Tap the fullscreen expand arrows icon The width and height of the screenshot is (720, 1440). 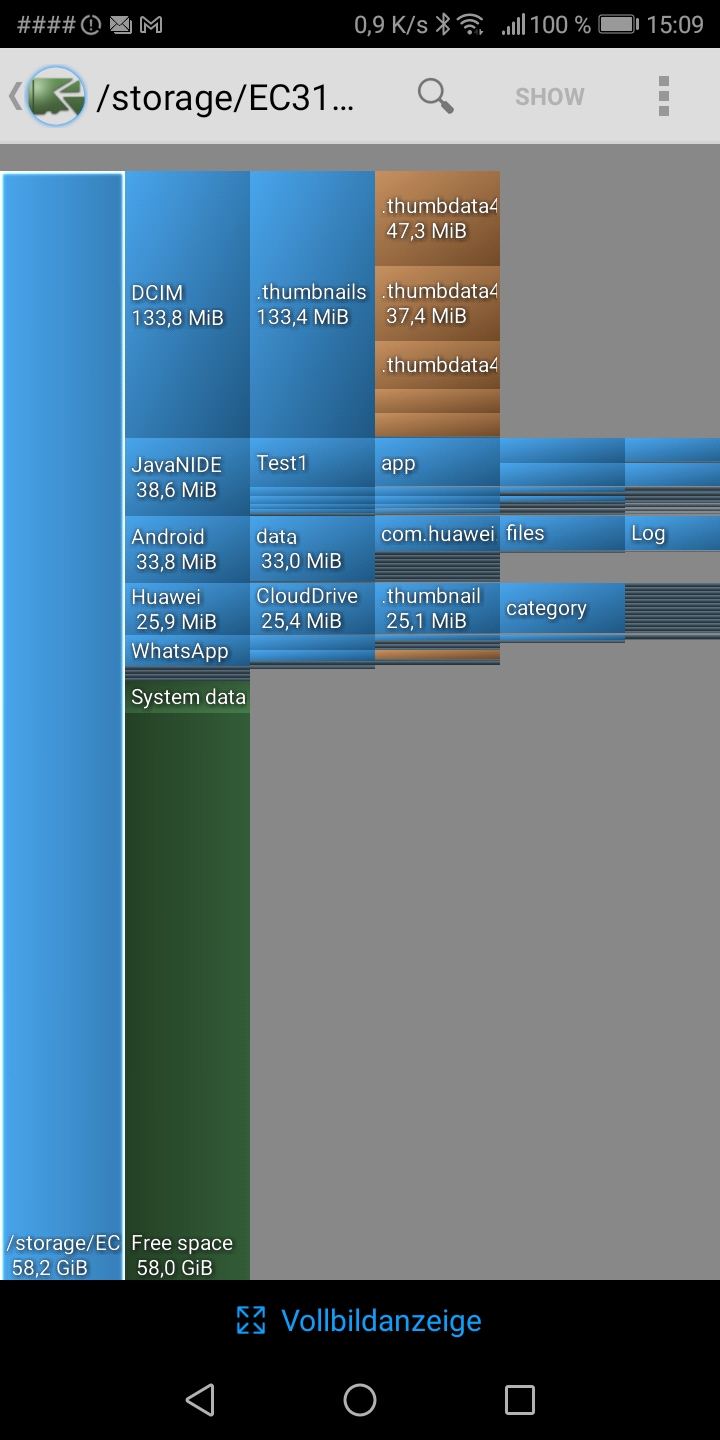coord(251,1321)
